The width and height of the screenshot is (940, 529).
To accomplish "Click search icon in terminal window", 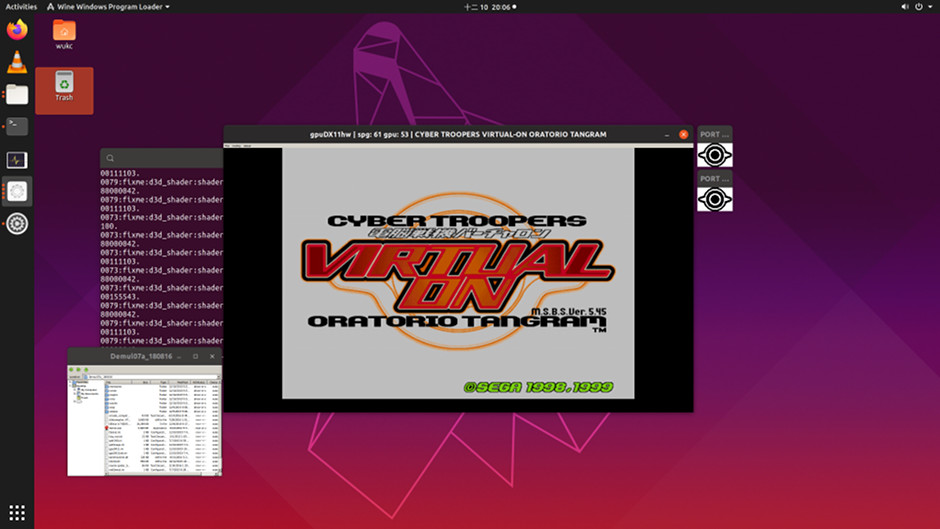I will (x=110, y=158).
